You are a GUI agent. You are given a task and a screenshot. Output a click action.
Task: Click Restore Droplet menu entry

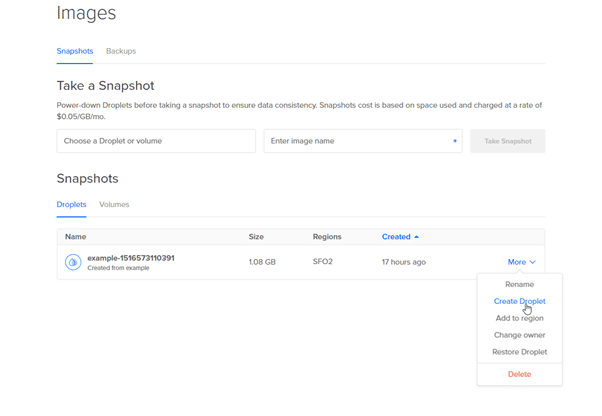[x=519, y=352]
